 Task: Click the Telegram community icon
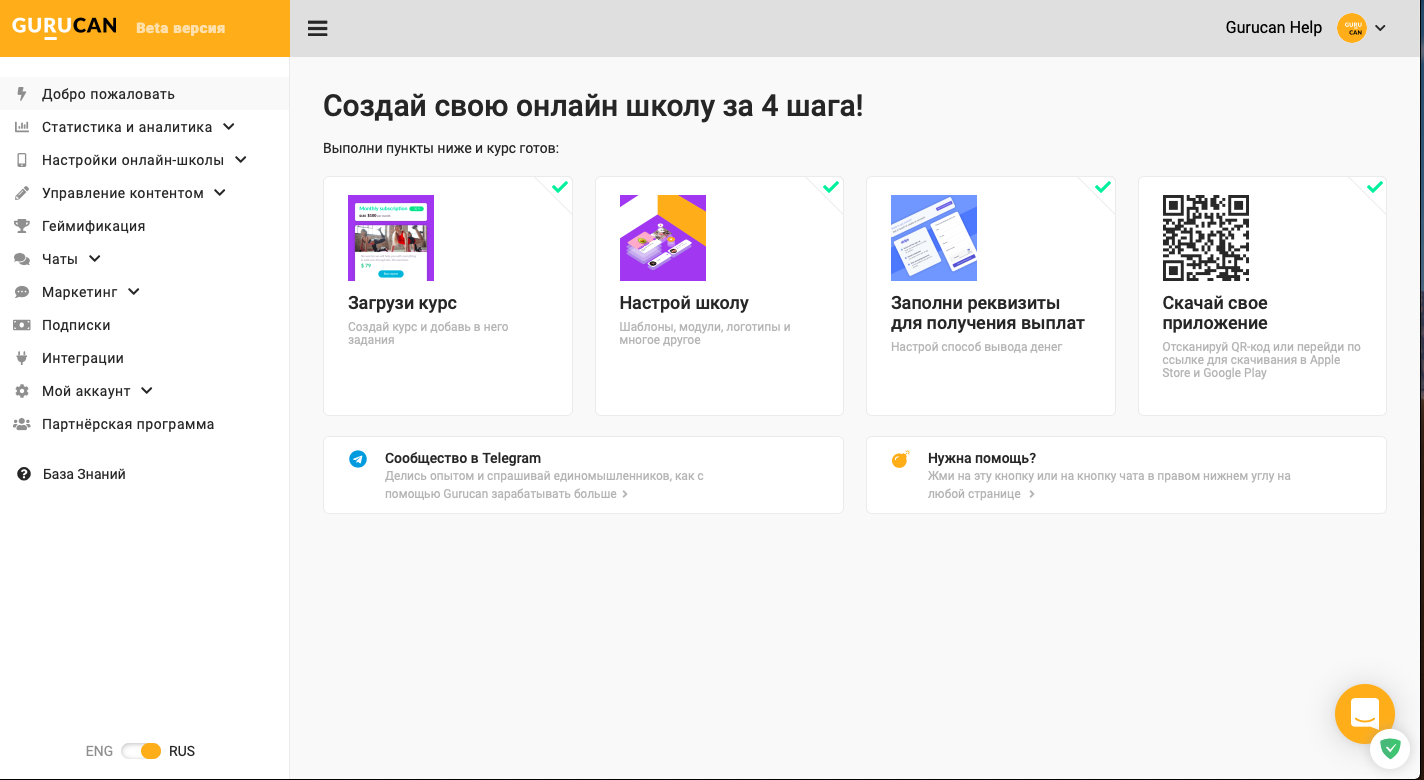point(358,459)
